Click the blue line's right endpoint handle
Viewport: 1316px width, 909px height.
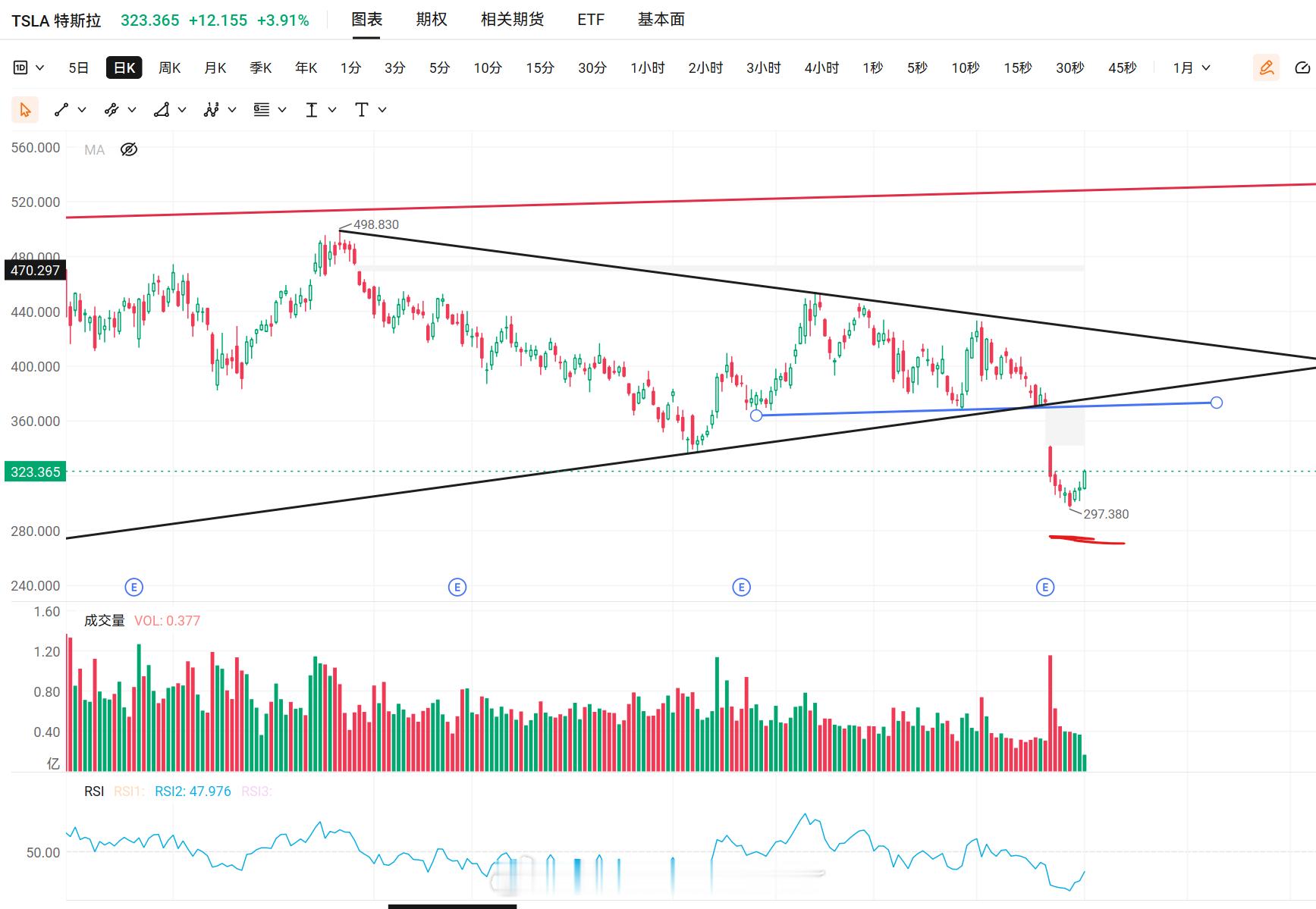click(x=1217, y=403)
